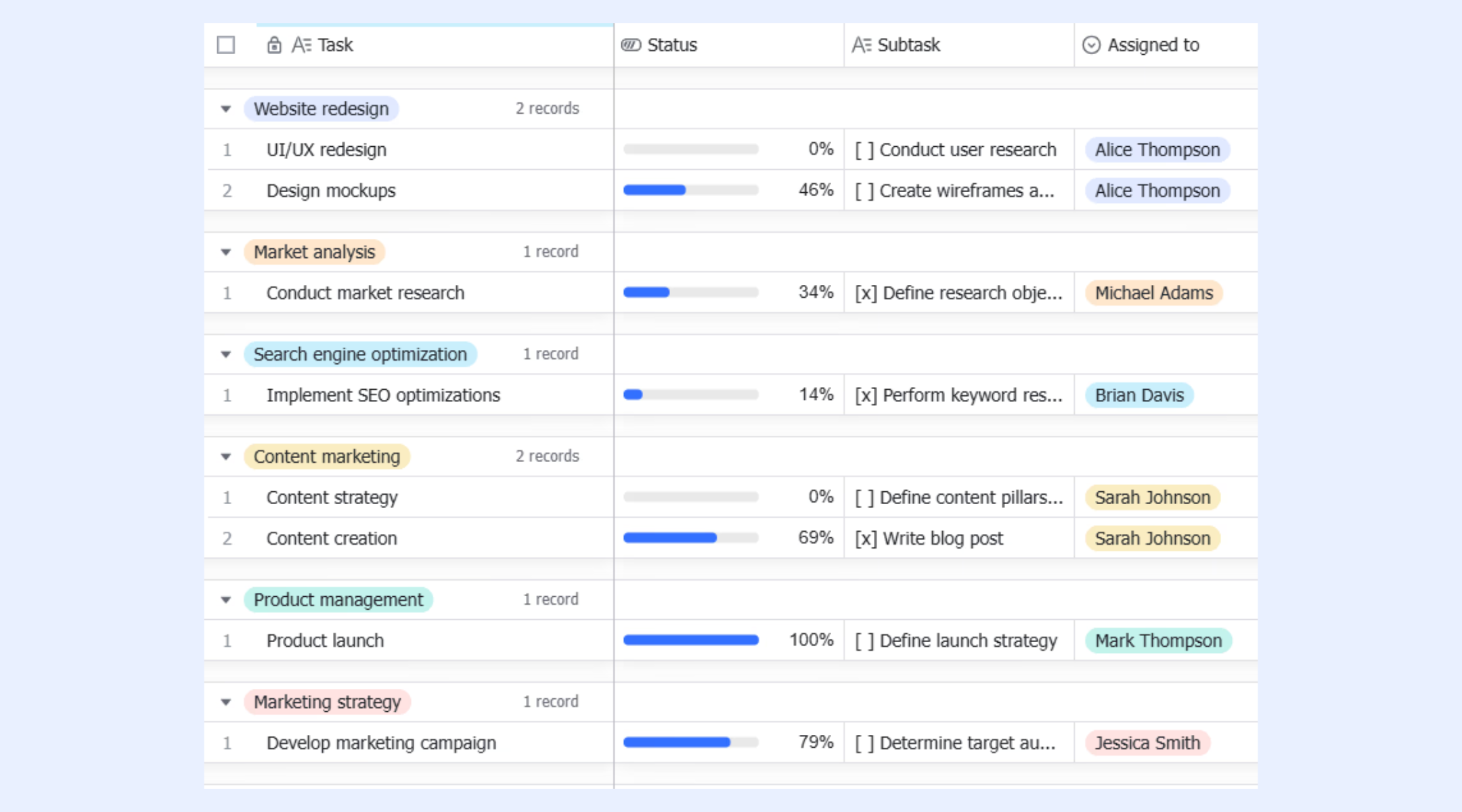Click the text-type icon beside Task header
1462x812 pixels.
pos(301,45)
